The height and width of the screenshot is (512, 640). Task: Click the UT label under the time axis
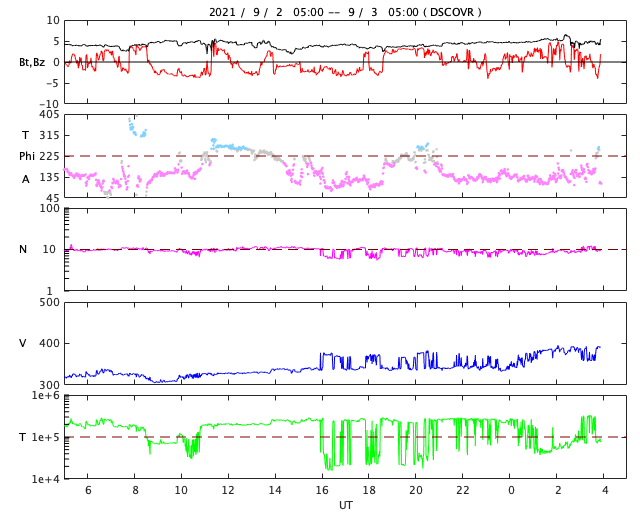tap(345, 505)
